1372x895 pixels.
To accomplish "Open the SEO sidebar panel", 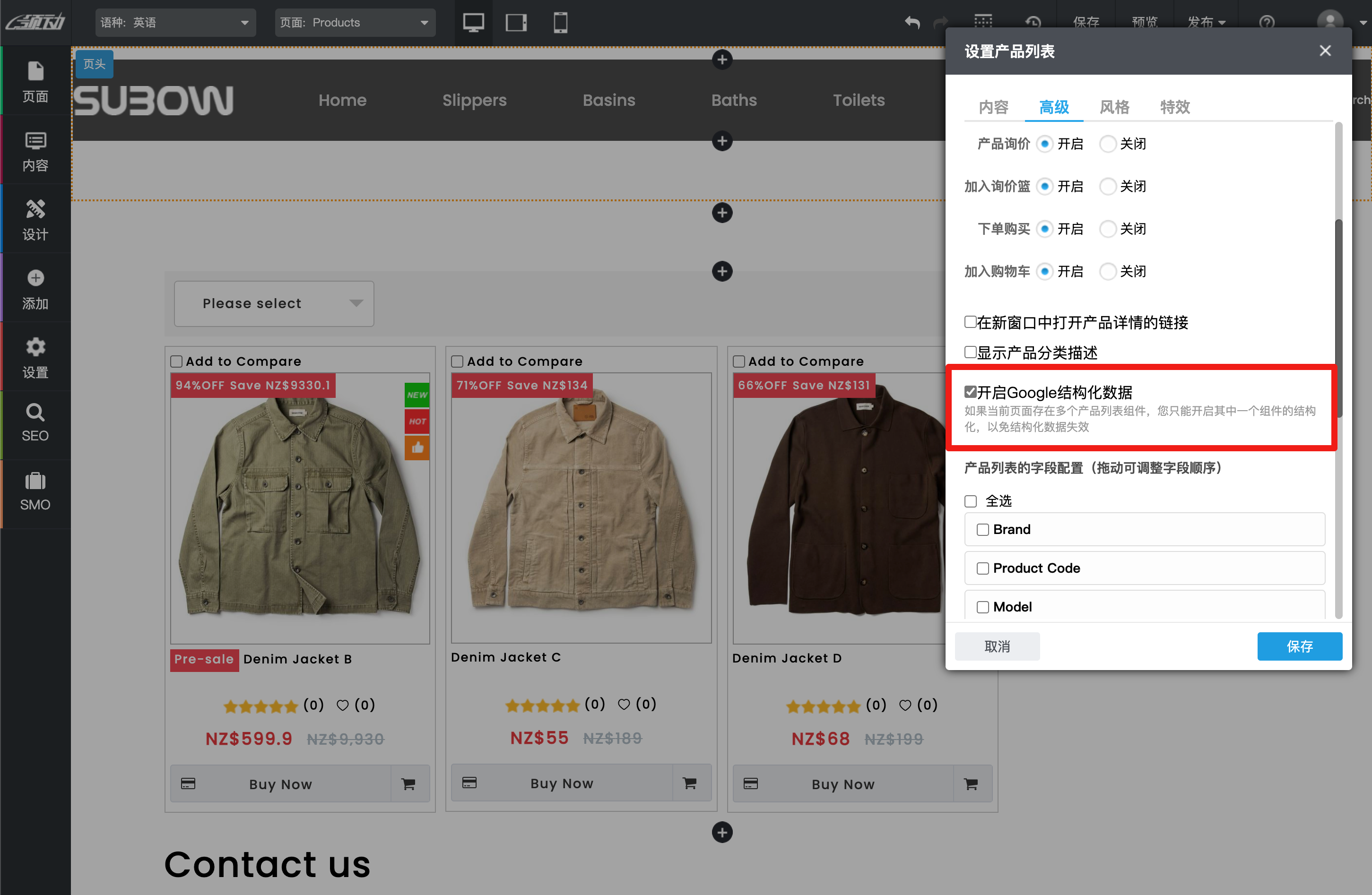I will (35, 422).
